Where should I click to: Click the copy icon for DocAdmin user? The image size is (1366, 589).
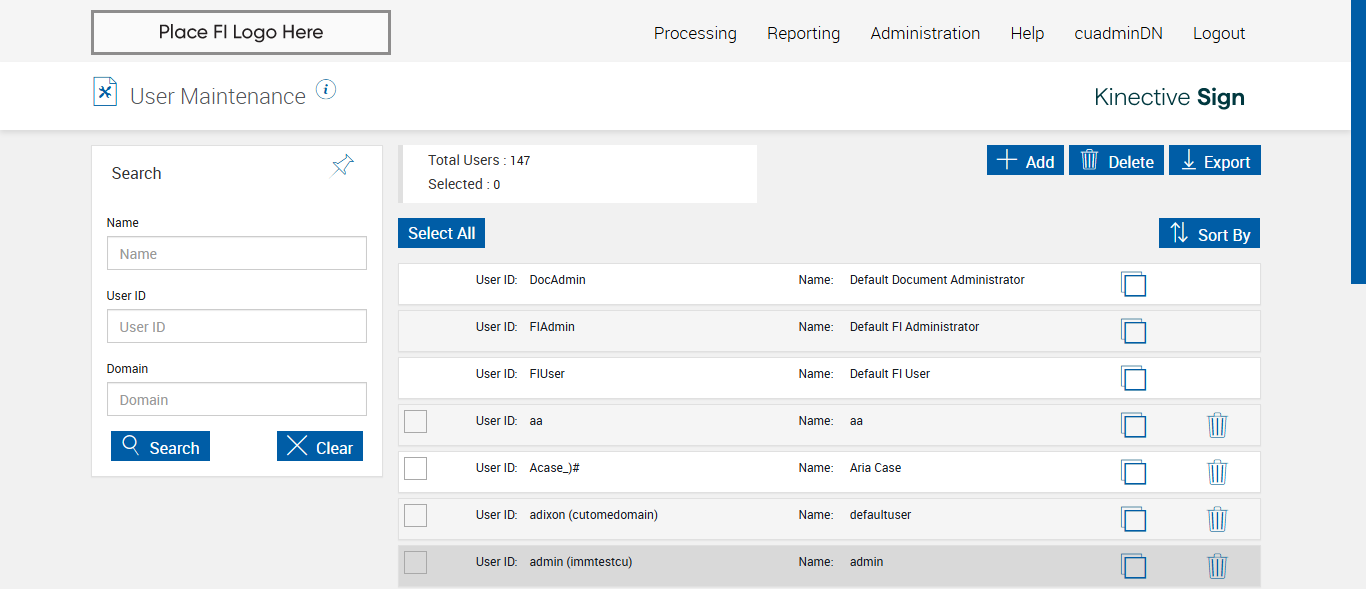point(1133,284)
